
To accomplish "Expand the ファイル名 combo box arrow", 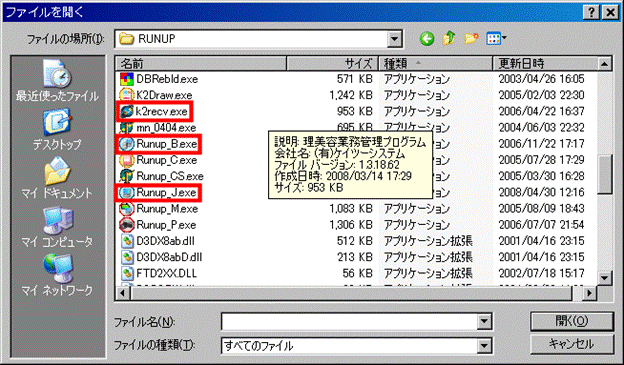I will pos(484,322).
